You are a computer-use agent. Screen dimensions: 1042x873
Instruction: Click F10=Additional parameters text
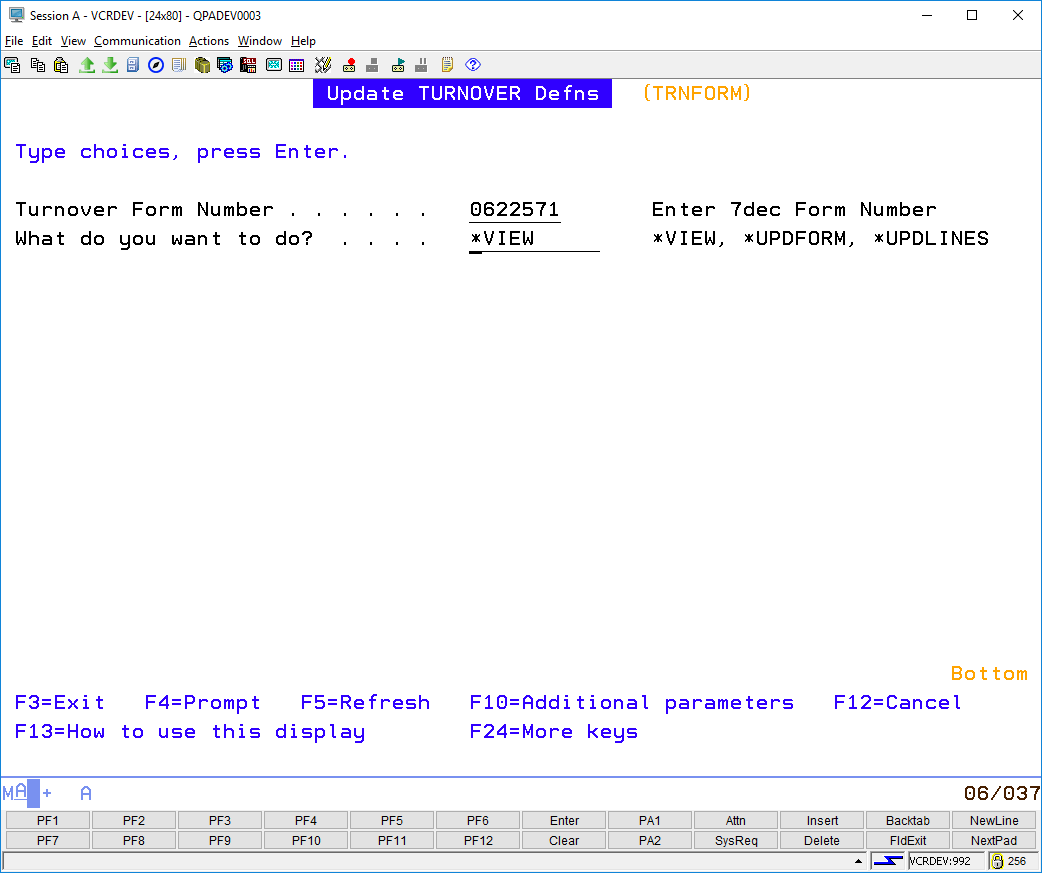[x=632, y=702]
